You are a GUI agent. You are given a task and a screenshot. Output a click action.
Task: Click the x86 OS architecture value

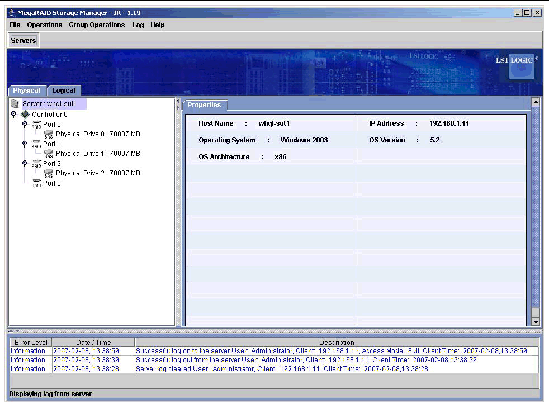tap(280, 156)
